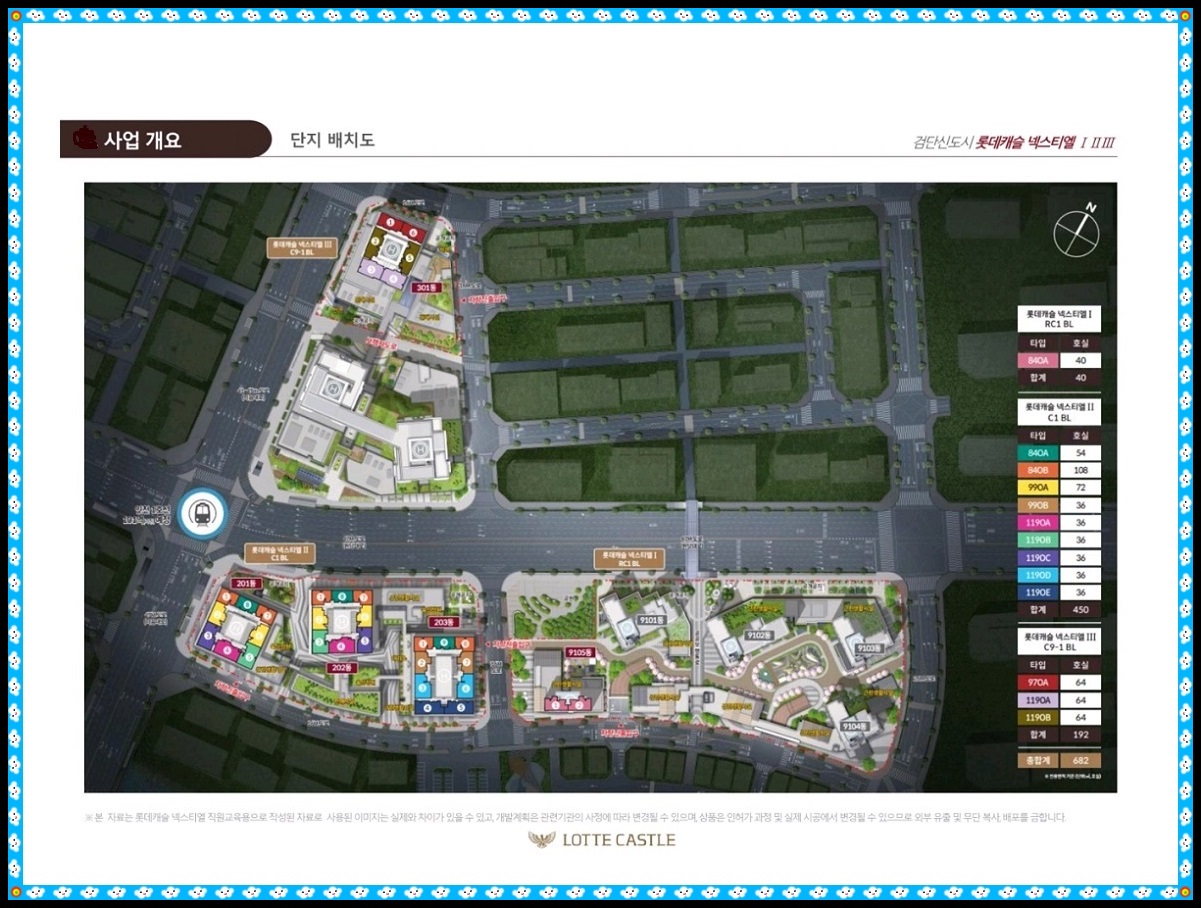Click the 9103동 building label

(867, 648)
